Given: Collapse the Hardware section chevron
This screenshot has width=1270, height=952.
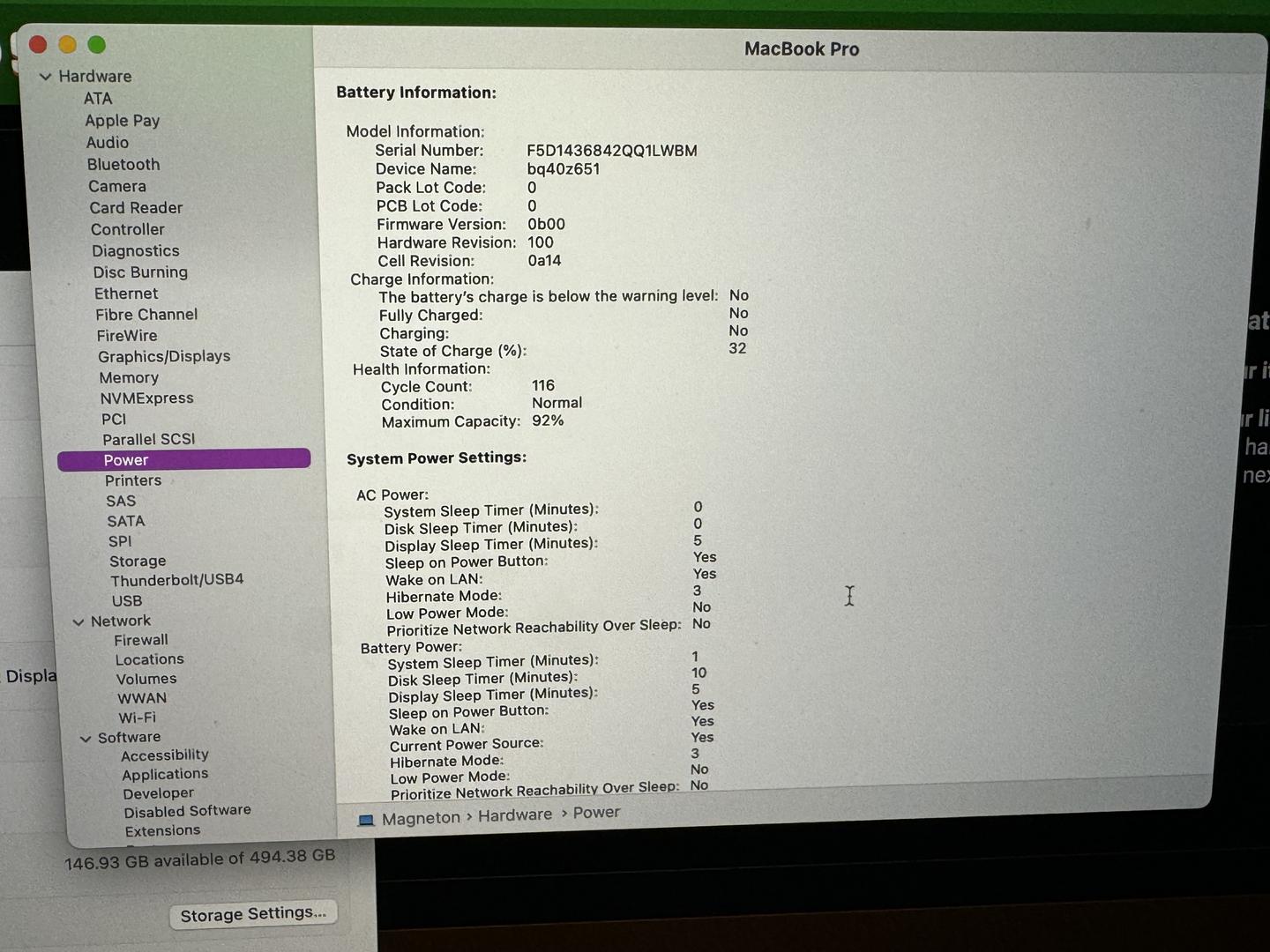Looking at the screenshot, I should click(45, 77).
